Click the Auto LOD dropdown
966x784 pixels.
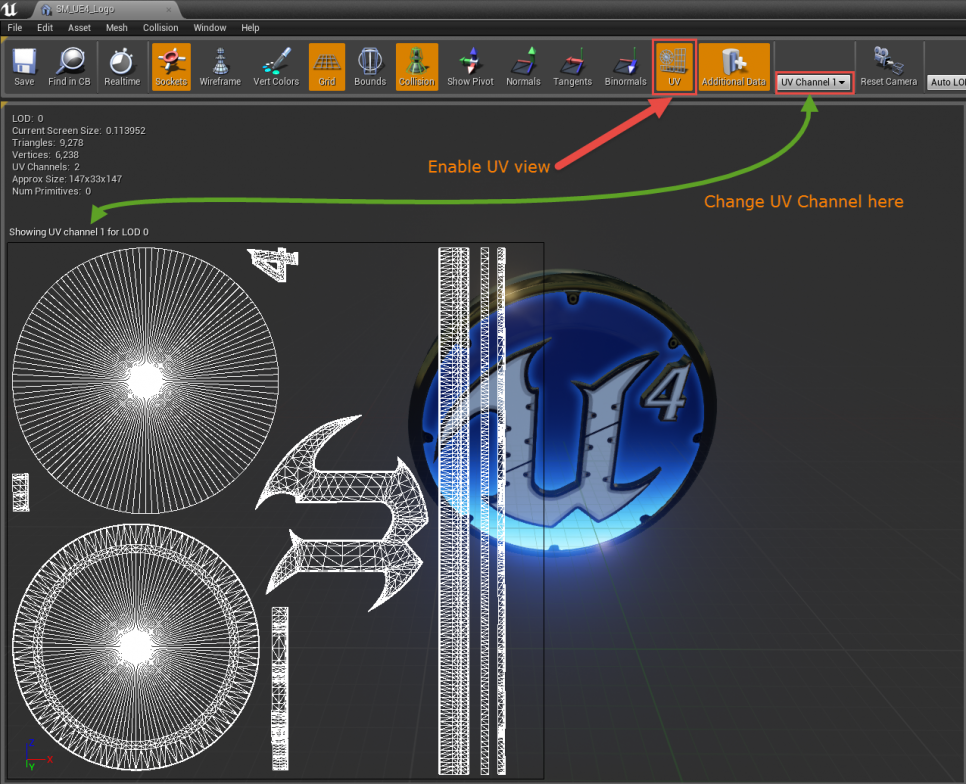(x=946, y=82)
